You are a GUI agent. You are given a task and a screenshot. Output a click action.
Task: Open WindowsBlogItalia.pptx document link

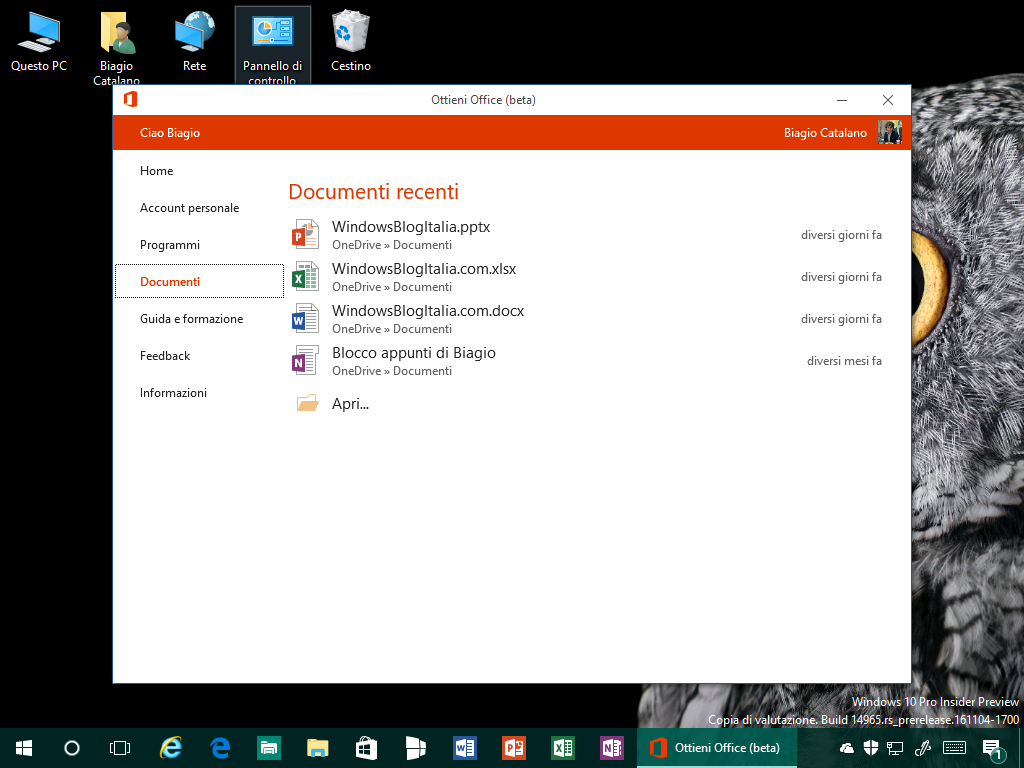click(411, 227)
